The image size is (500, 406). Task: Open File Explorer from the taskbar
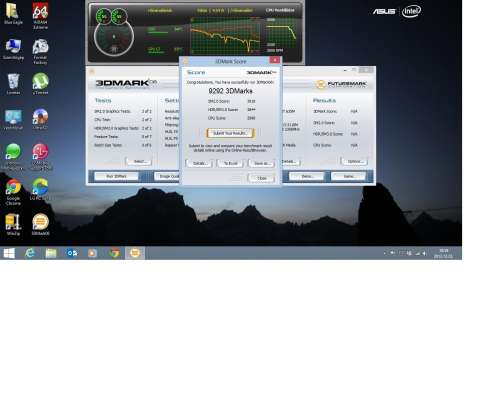(51, 253)
